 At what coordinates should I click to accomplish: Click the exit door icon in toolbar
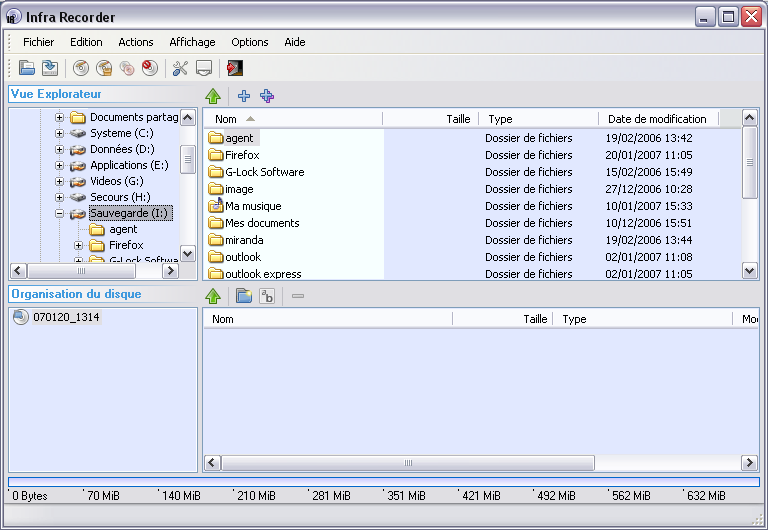[235, 68]
